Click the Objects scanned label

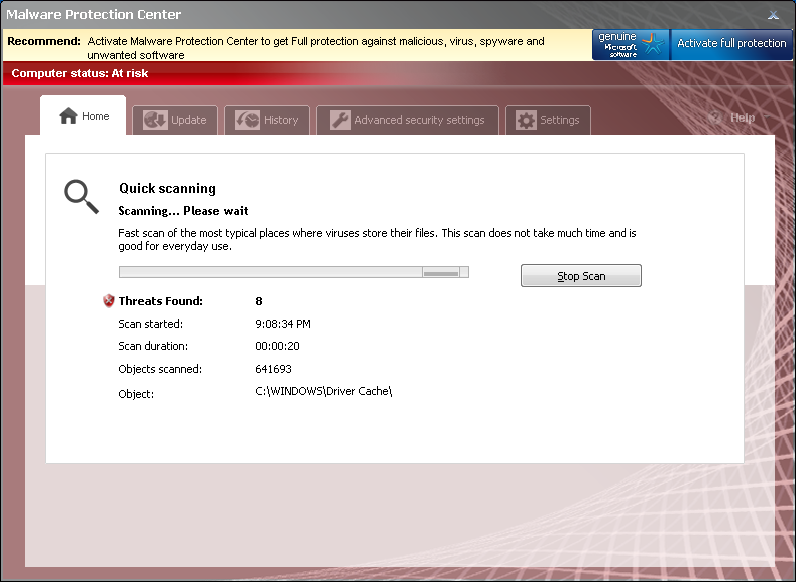(160, 369)
